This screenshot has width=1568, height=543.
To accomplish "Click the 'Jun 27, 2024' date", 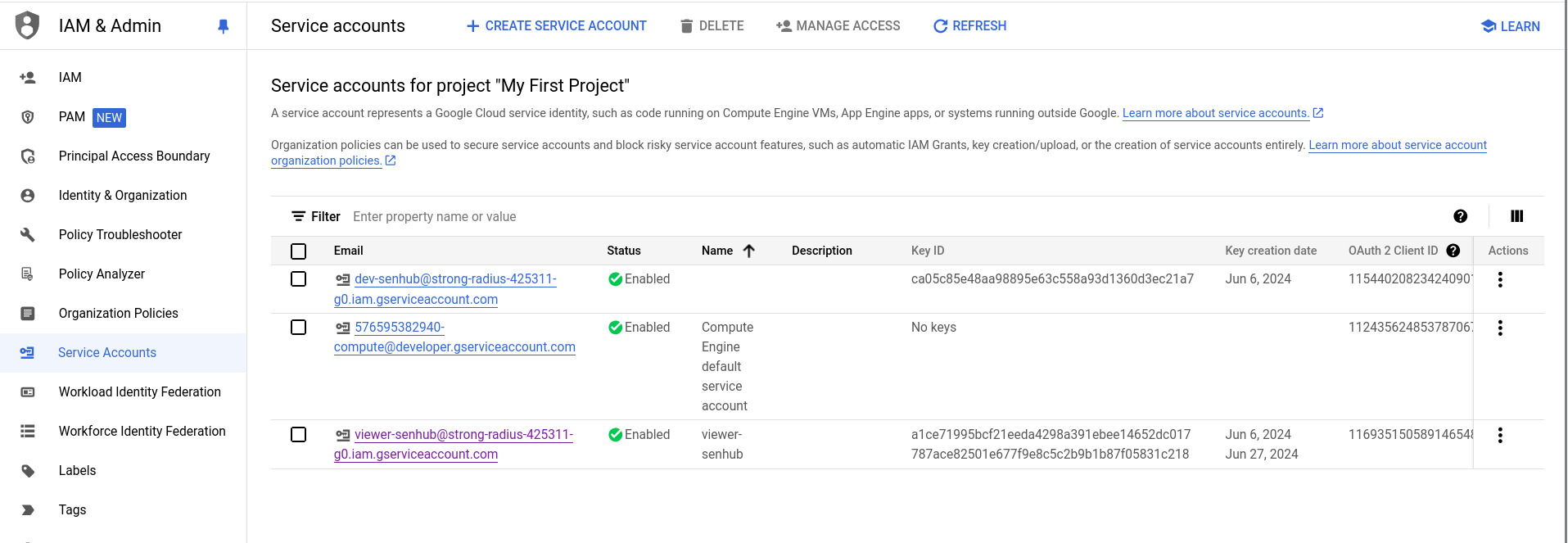I will [x=1262, y=455].
